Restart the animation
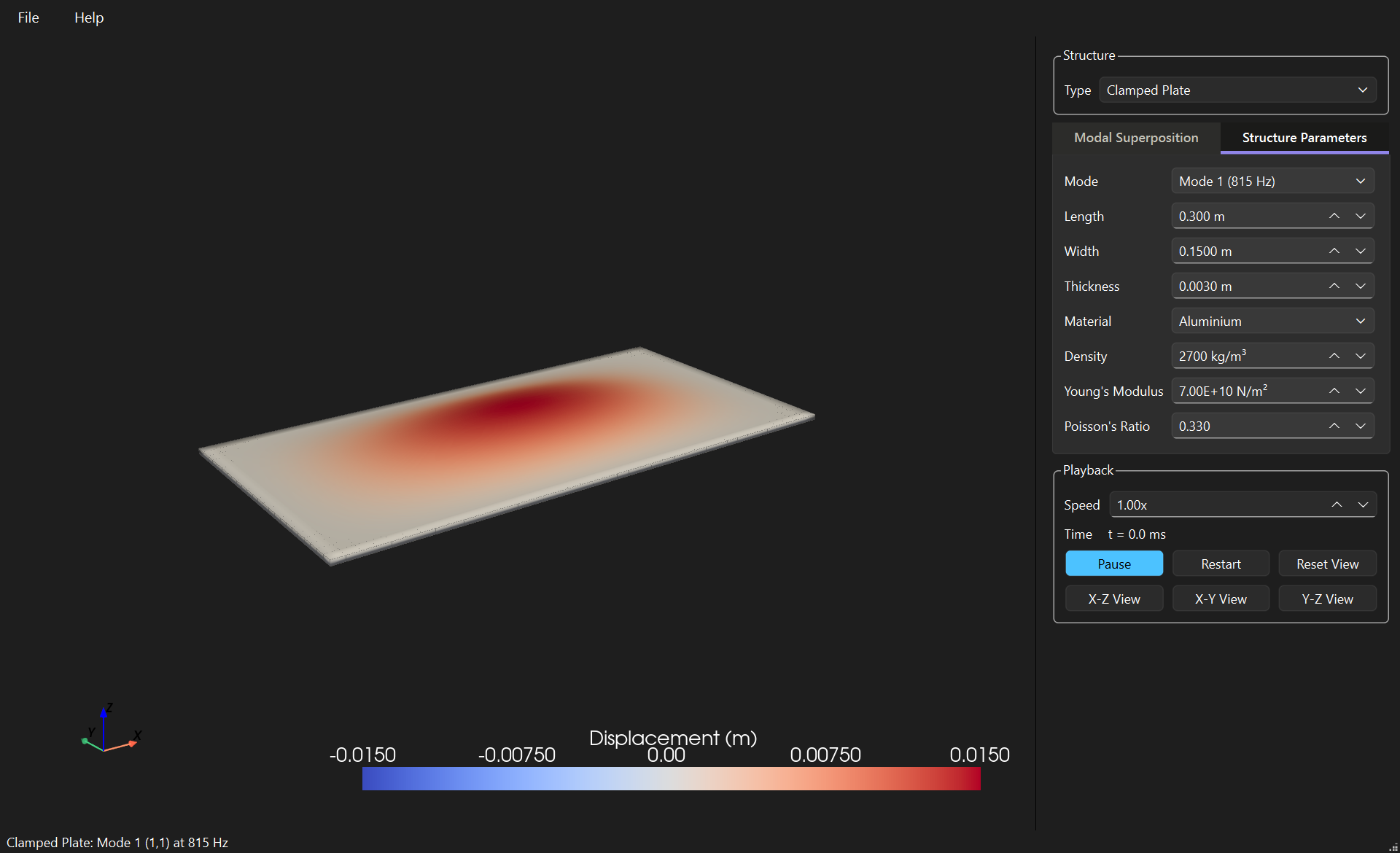 [1221, 564]
